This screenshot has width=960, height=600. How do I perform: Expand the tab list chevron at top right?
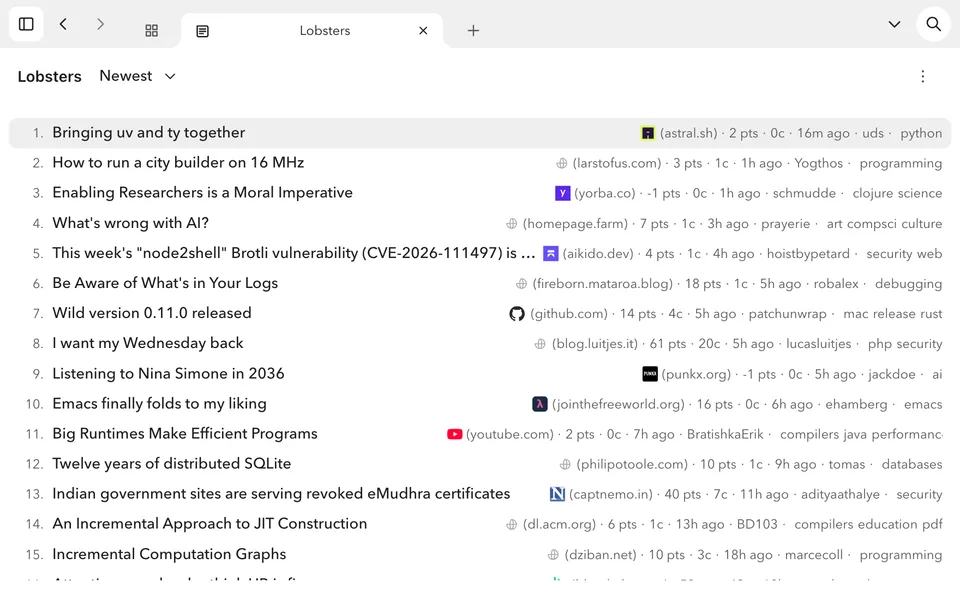(x=894, y=24)
